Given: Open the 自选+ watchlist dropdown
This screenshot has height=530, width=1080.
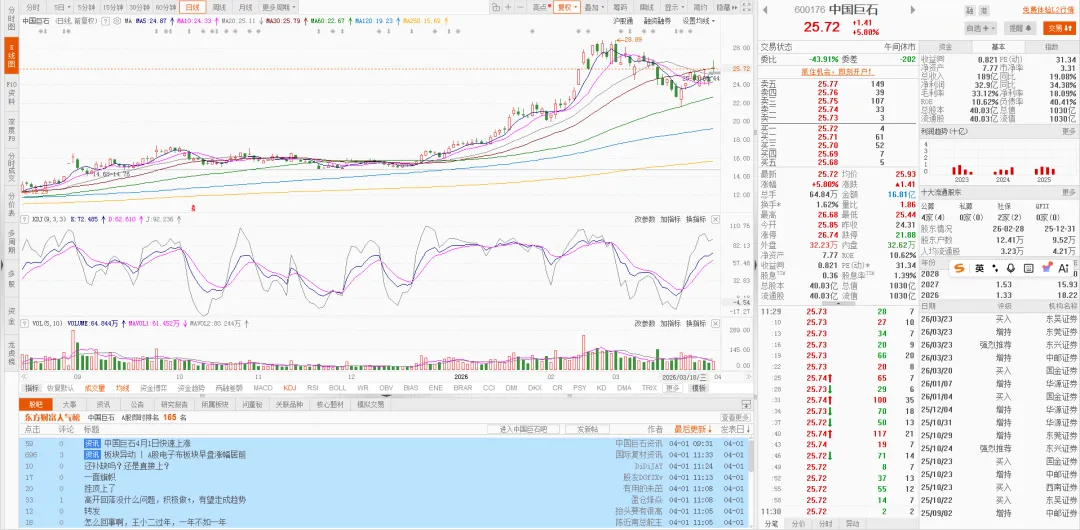Looking at the screenshot, I should pos(980,28).
